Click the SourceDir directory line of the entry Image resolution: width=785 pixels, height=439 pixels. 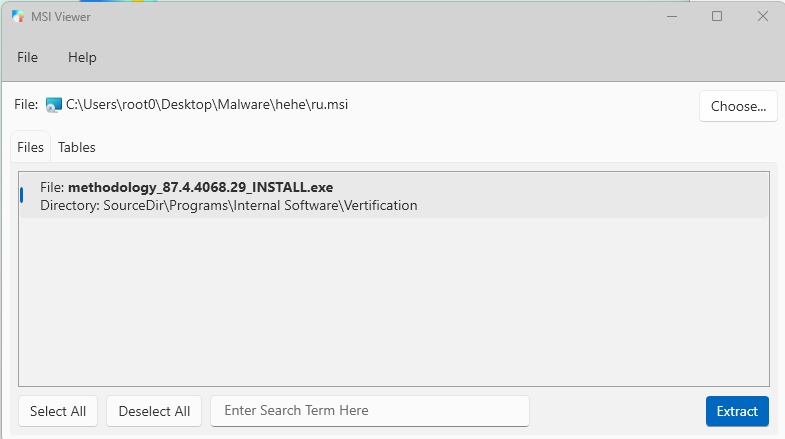(229, 206)
